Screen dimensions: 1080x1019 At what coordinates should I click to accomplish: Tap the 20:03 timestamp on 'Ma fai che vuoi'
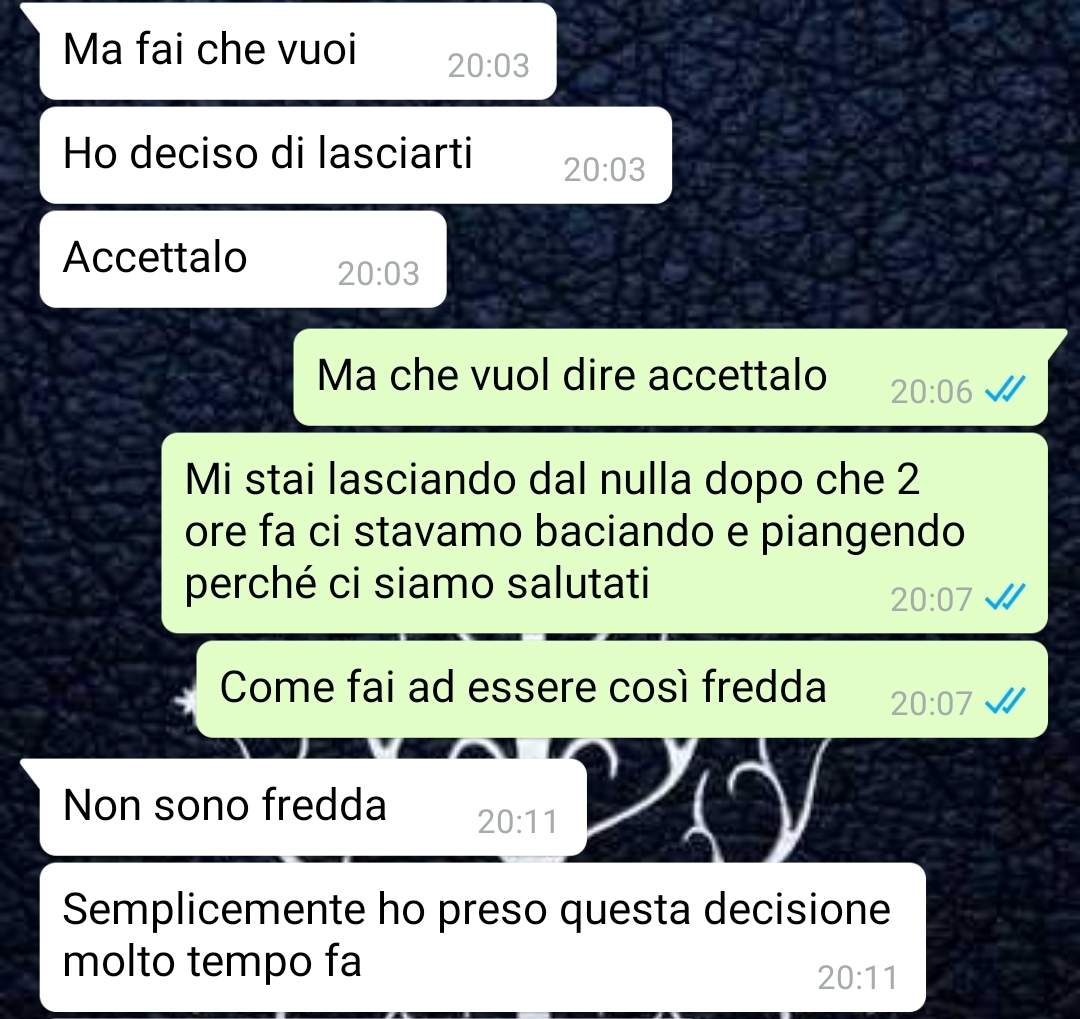pyautogui.click(x=488, y=65)
